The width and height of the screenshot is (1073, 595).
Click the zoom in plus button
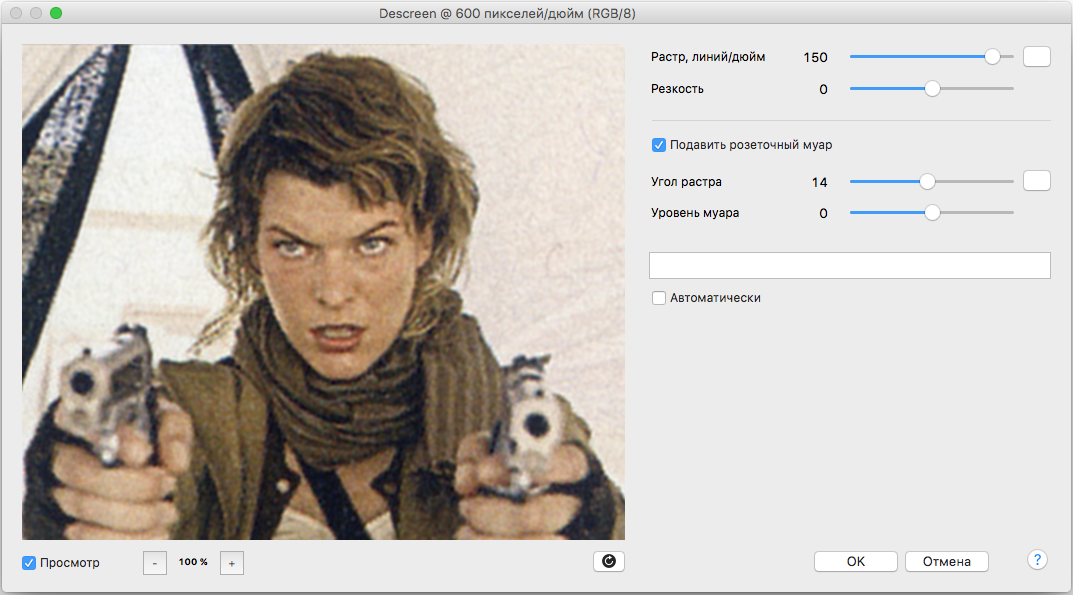pos(231,563)
